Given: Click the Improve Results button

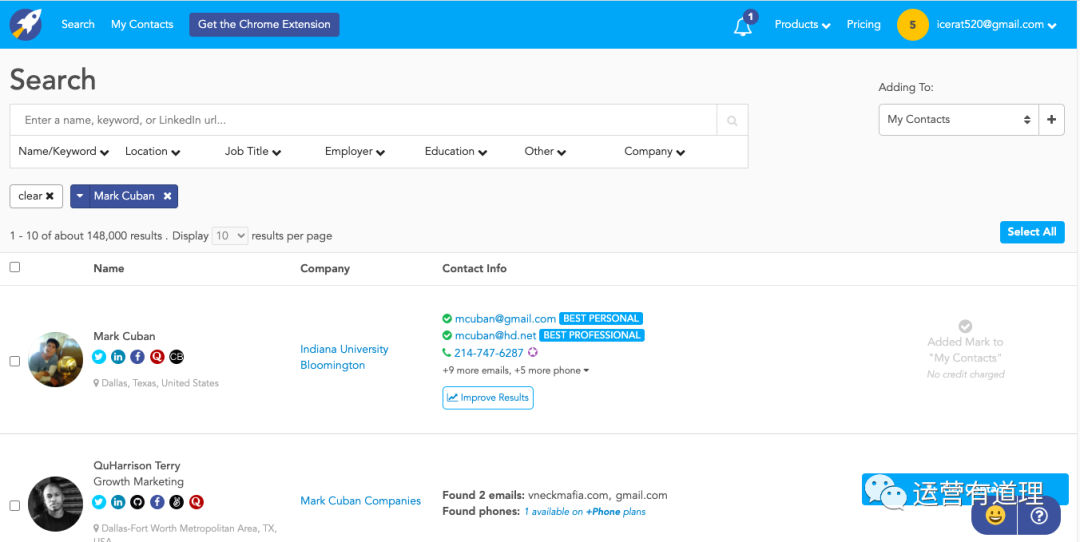Looking at the screenshot, I should (x=488, y=397).
